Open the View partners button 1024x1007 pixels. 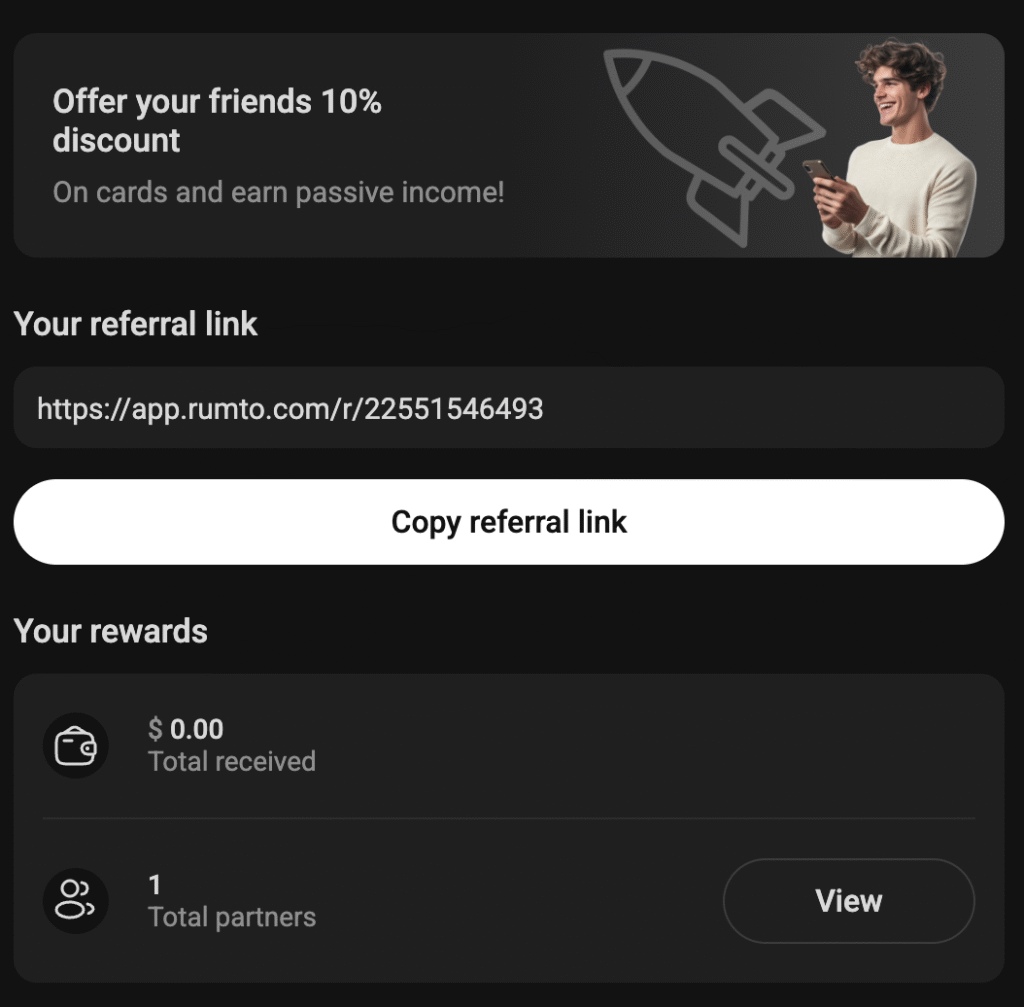[849, 901]
